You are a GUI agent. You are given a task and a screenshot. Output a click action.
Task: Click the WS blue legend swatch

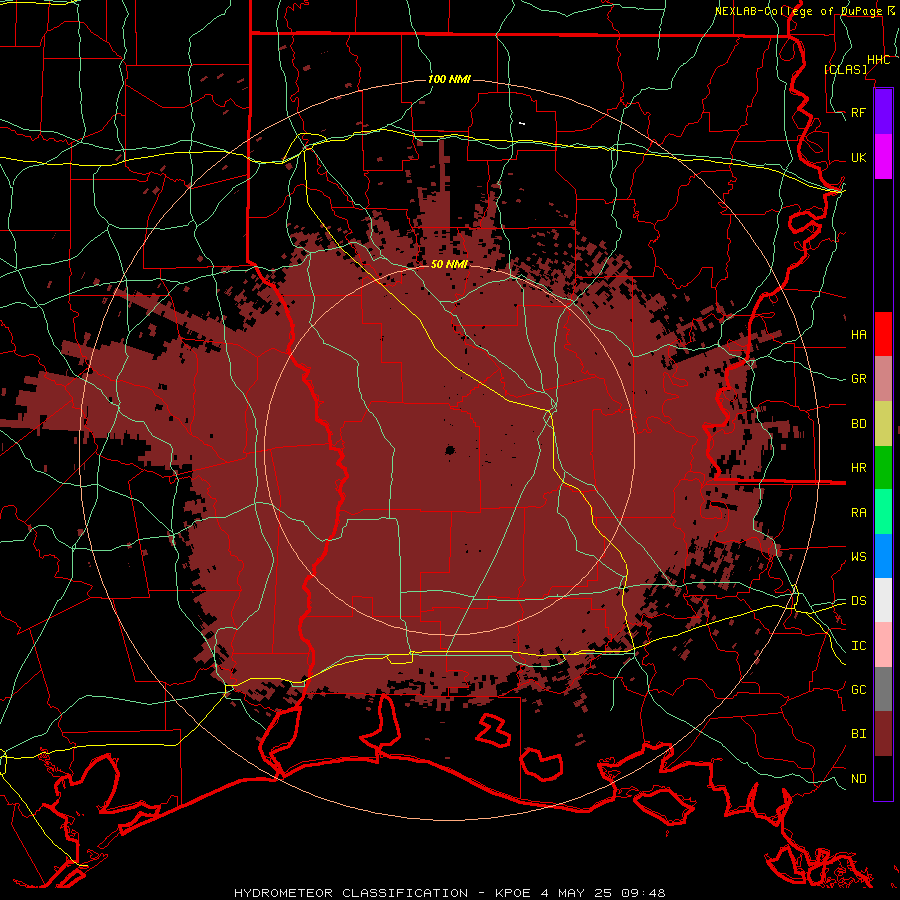point(883,556)
